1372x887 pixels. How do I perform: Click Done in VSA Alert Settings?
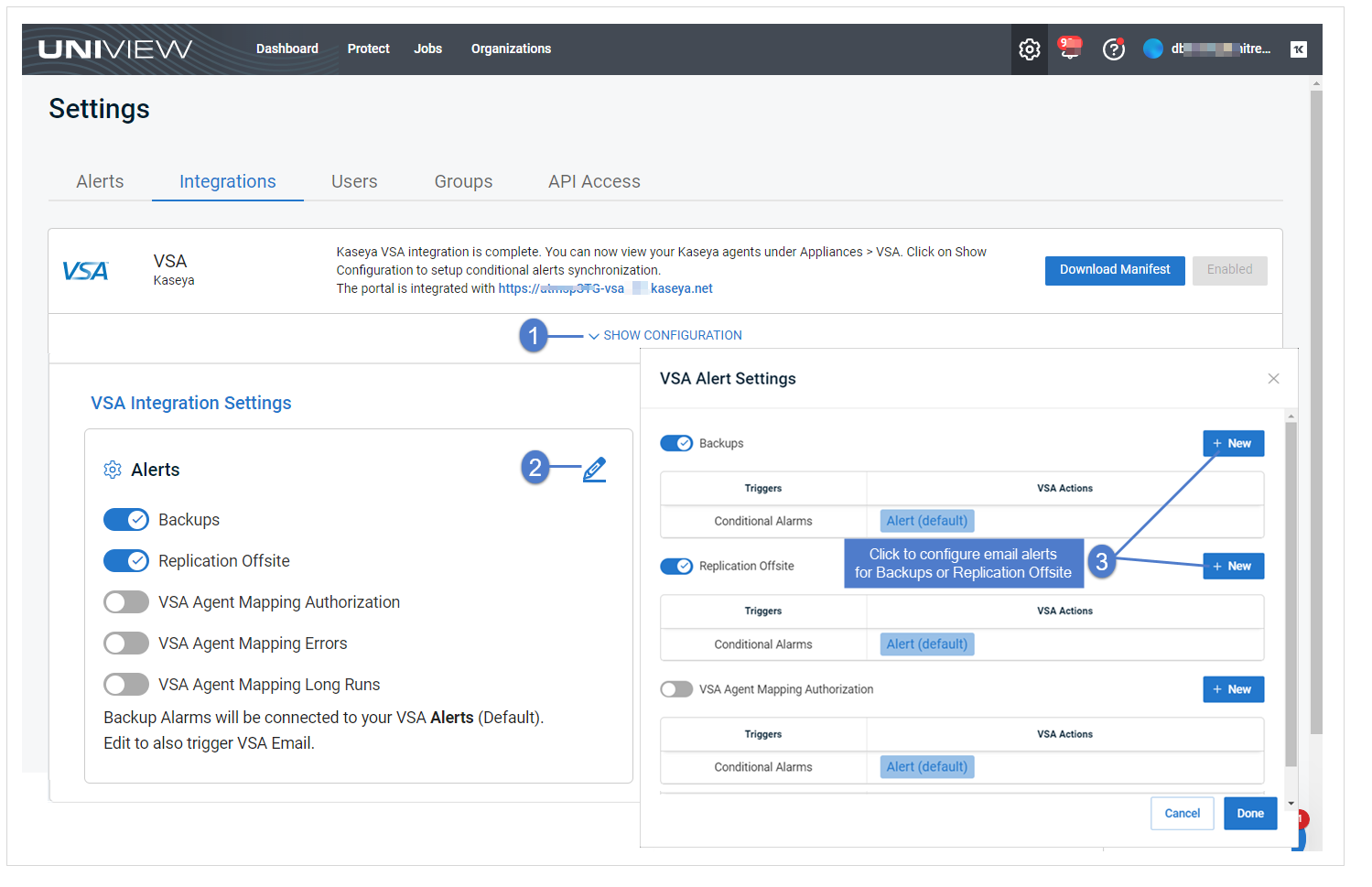tap(1250, 814)
